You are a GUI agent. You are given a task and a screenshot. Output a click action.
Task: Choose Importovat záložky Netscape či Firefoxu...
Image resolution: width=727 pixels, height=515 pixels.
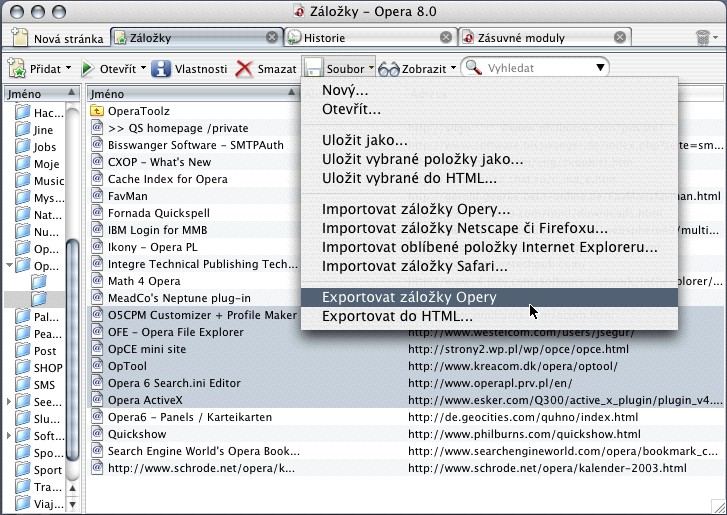[x=489, y=228]
